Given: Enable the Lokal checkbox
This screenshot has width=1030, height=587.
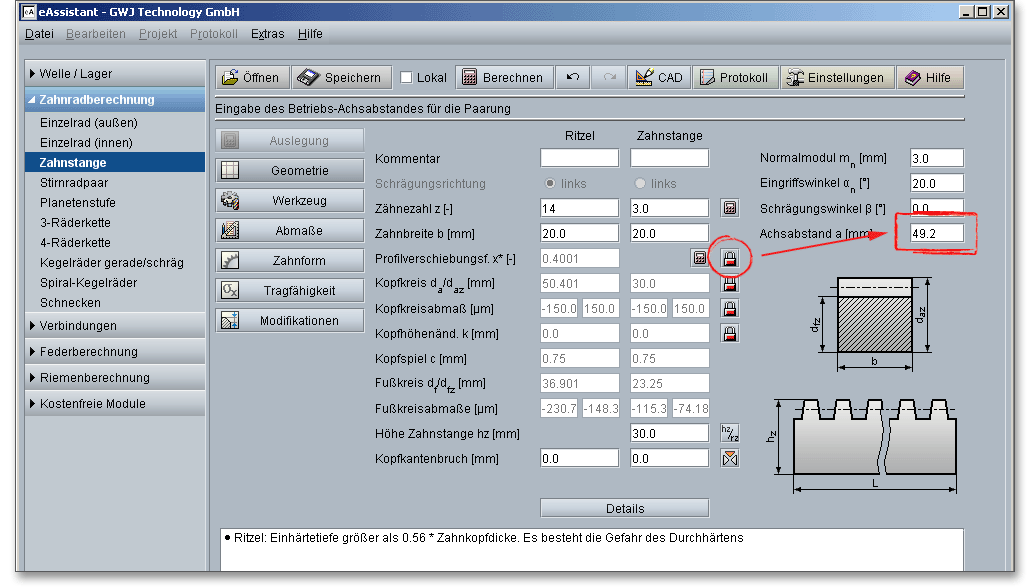Looking at the screenshot, I should tap(406, 78).
